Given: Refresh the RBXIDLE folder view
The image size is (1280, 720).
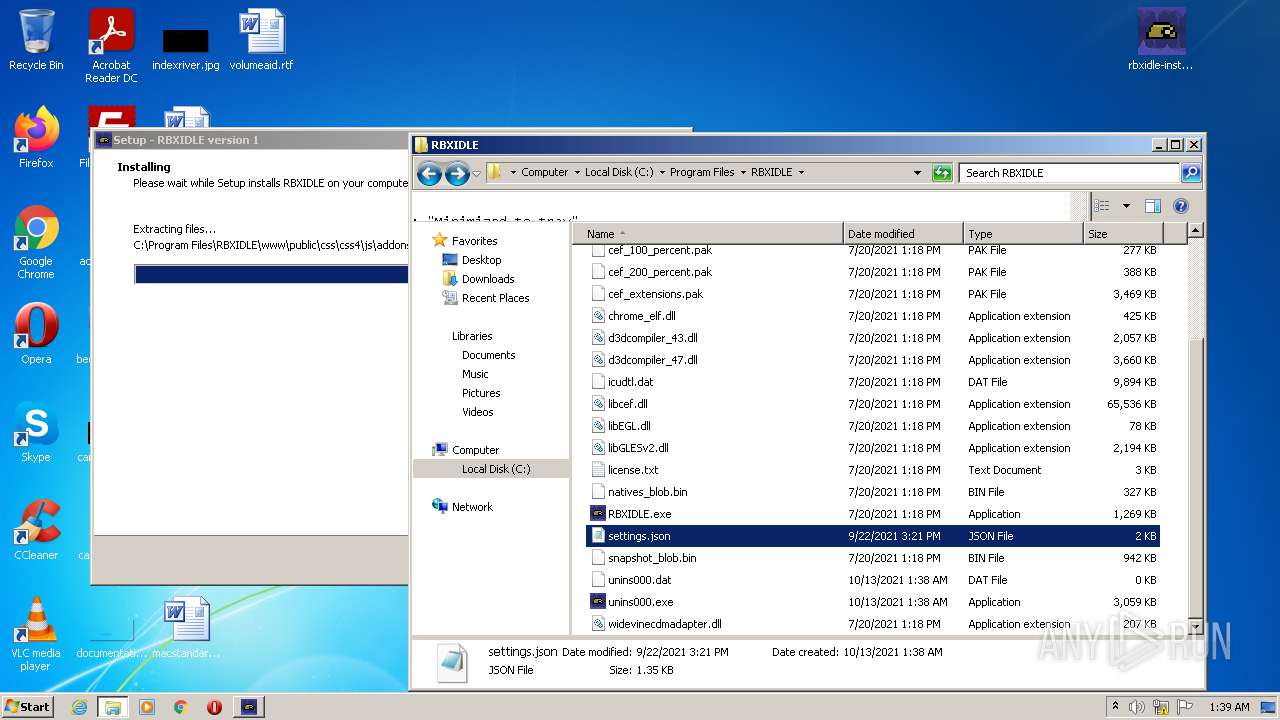Looking at the screenshot, I should [x=941, y=172].
